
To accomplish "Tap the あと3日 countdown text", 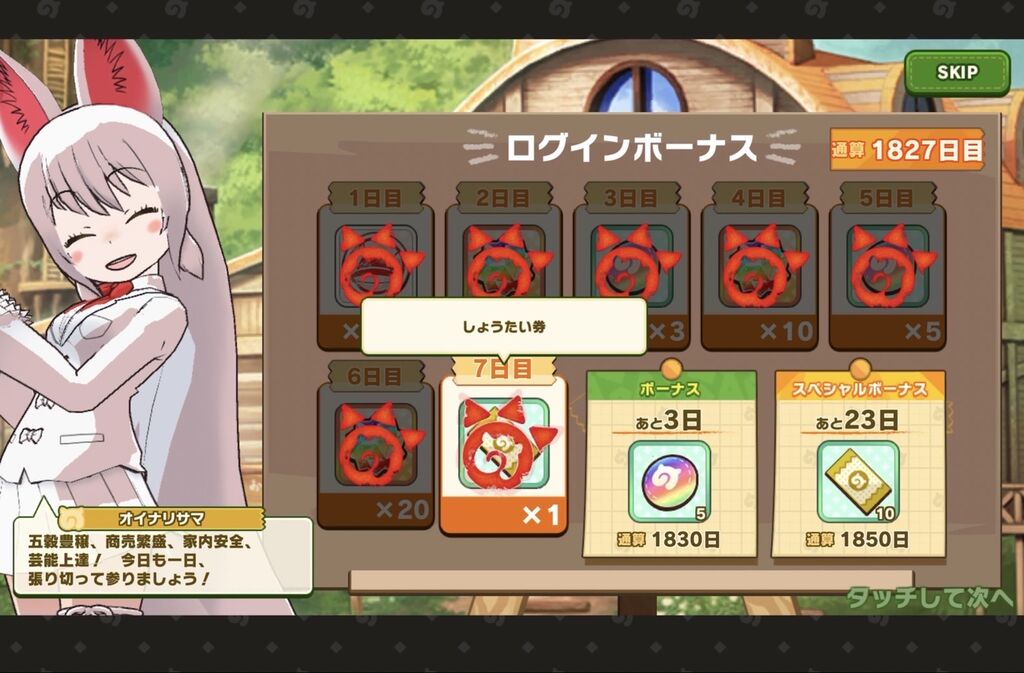I will [x=669, y=420].
